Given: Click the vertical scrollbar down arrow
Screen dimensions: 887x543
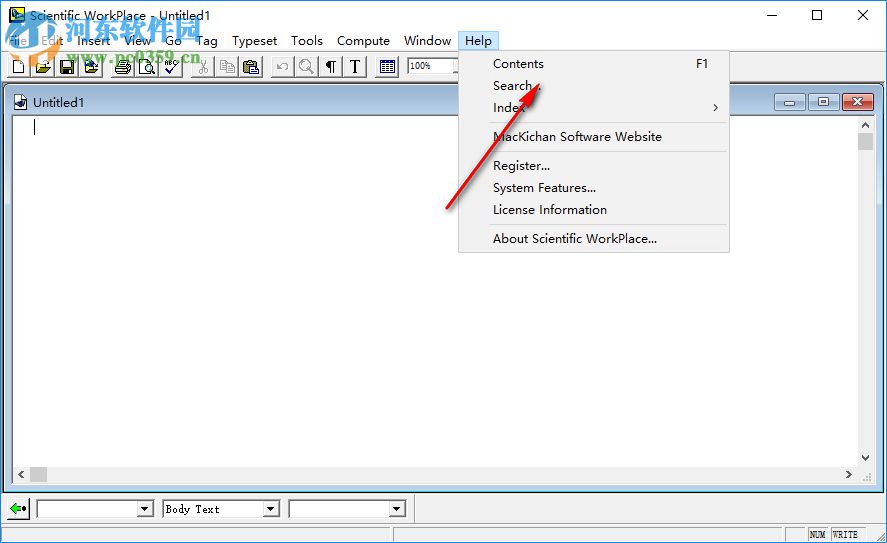Looking at the screenshot, I should [x=866, y=458].
